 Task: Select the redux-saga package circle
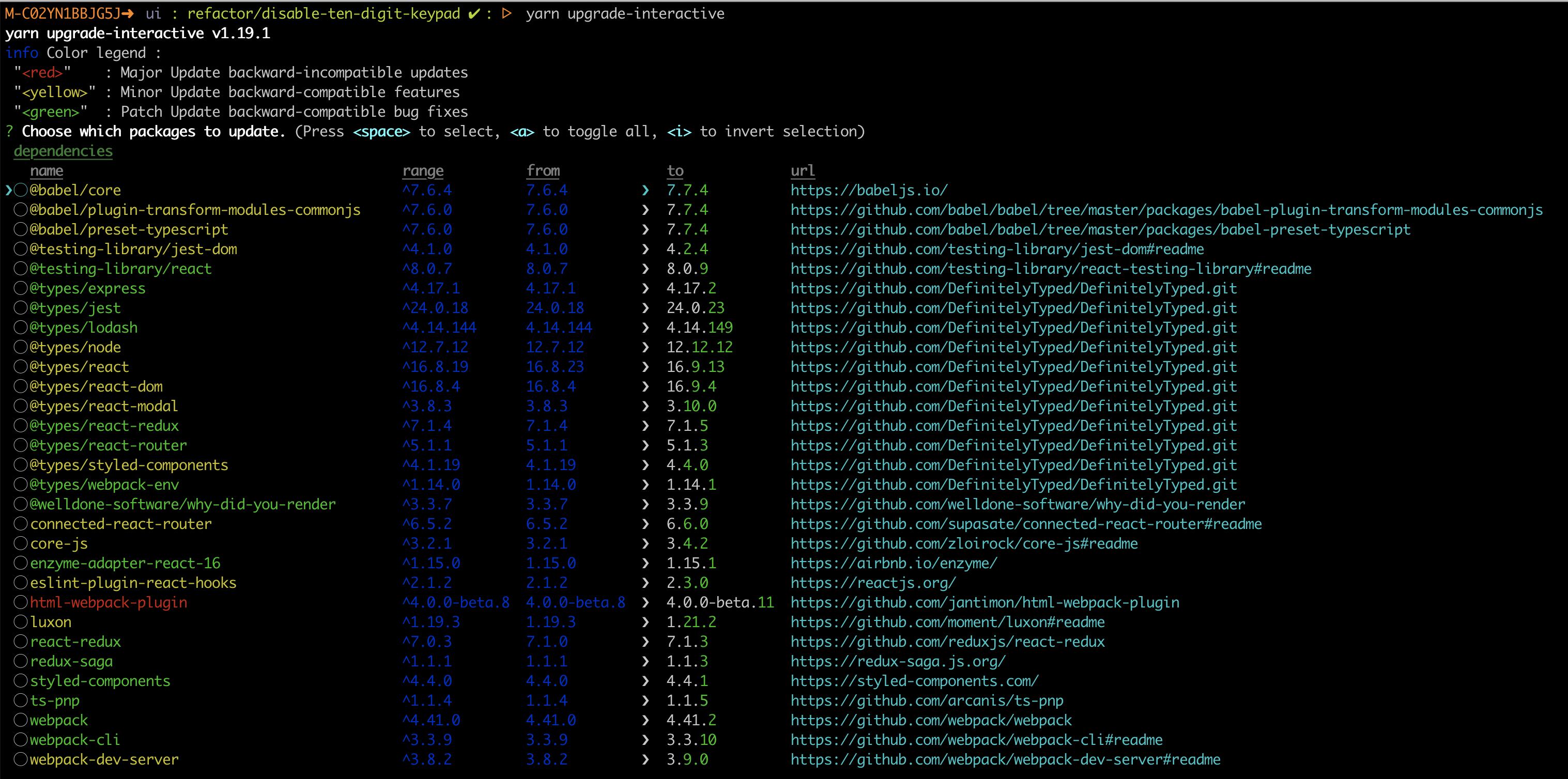21,662
